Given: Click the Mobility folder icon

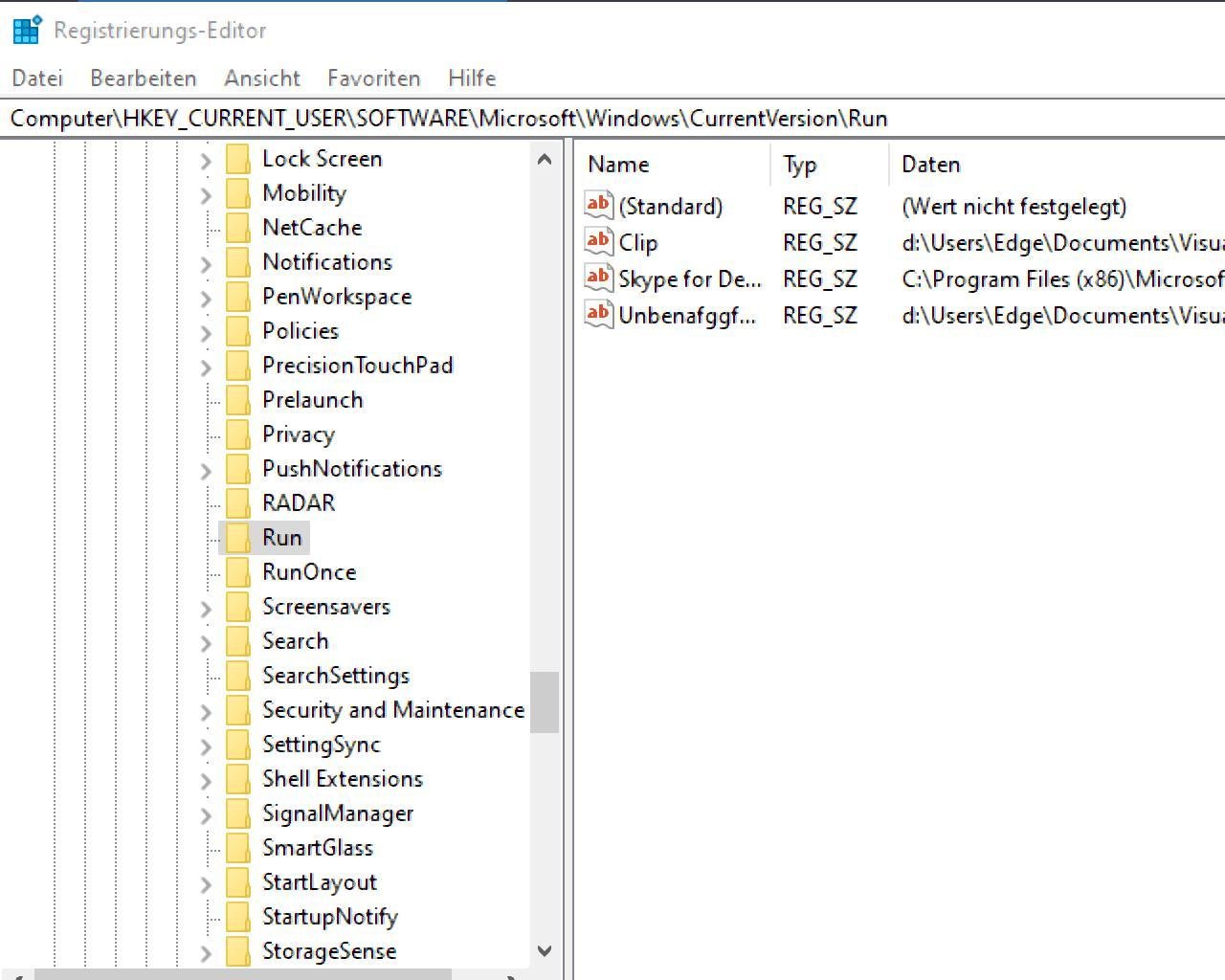Looking at the screenshot, I should 238,193.
